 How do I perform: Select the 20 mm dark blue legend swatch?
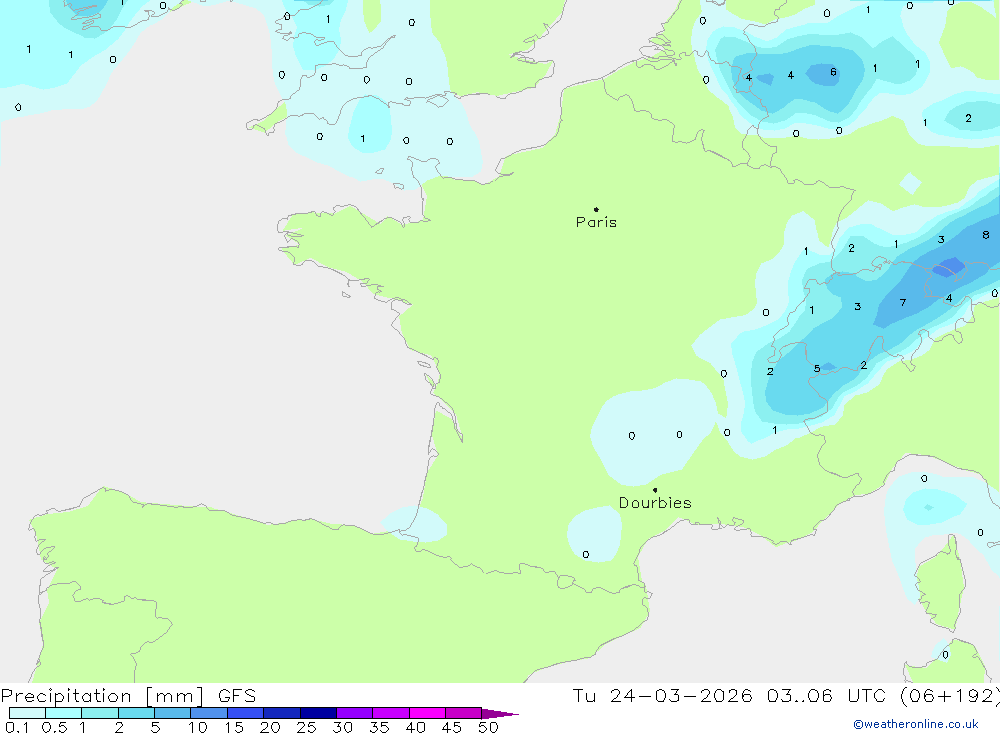pos(281,713)
